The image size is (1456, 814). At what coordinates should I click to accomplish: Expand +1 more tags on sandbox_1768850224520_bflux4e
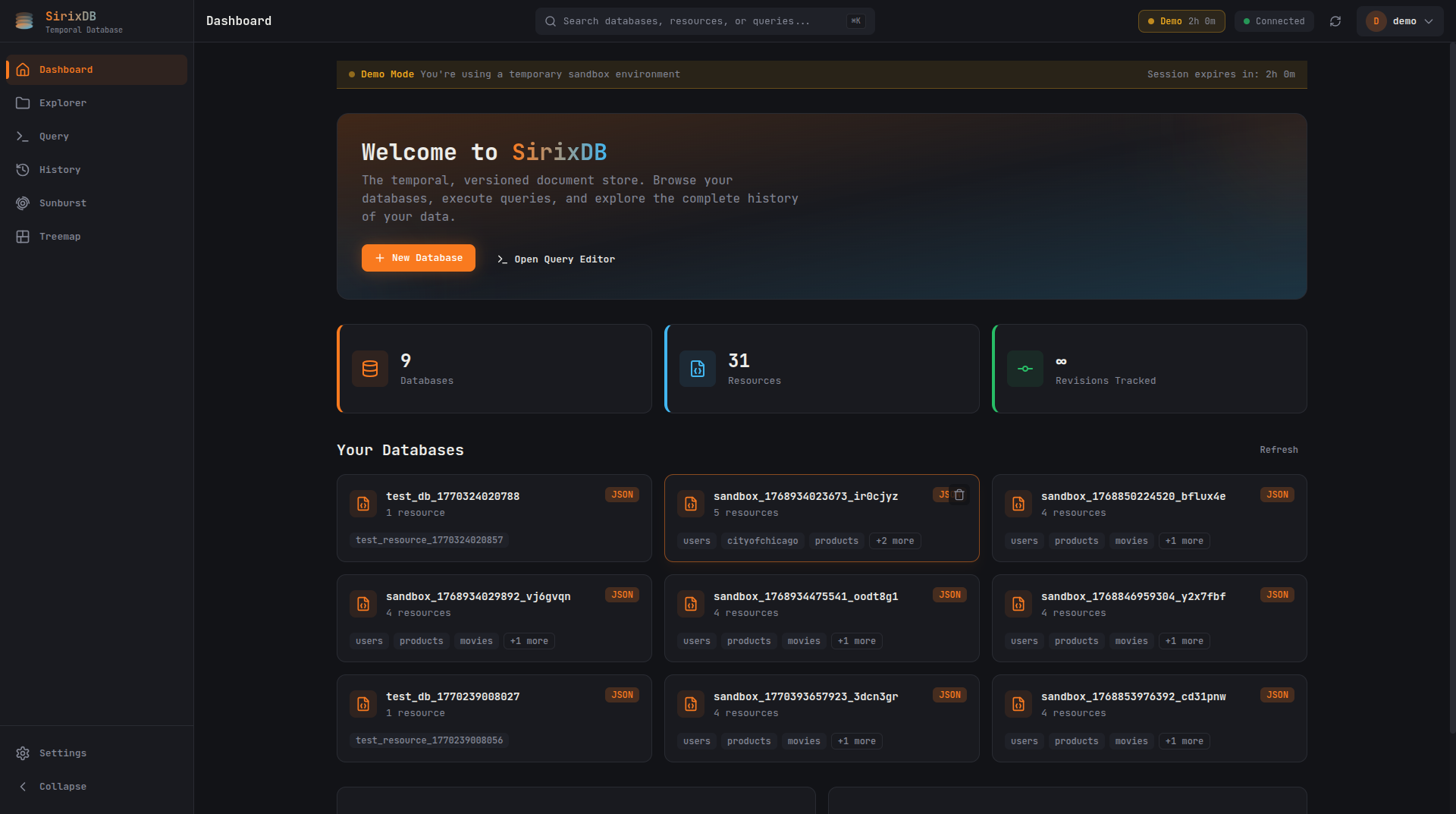pos(1185,540)
